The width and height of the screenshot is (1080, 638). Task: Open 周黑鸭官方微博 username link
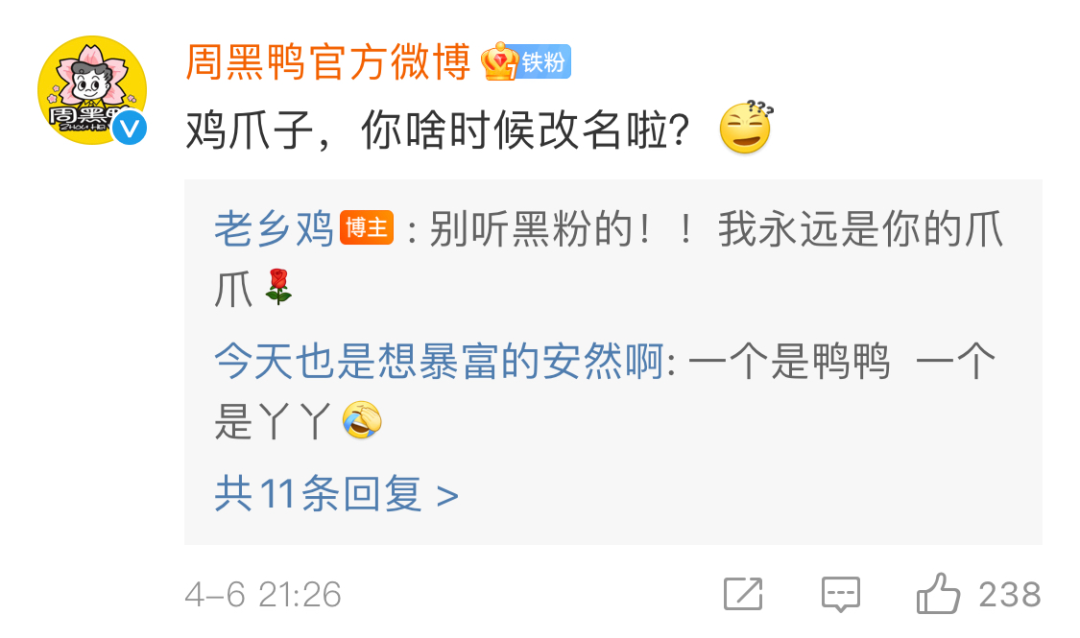coord(329,62)
